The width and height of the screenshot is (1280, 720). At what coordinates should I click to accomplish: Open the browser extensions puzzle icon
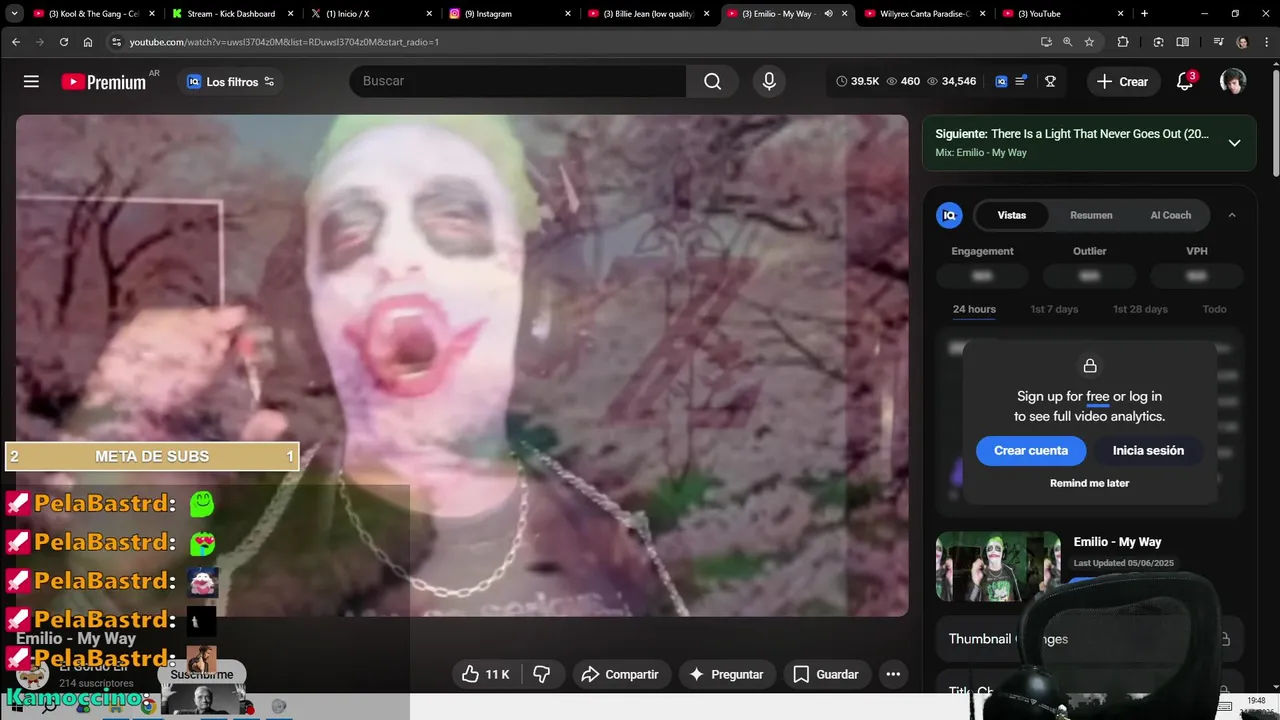(1123, 42)
